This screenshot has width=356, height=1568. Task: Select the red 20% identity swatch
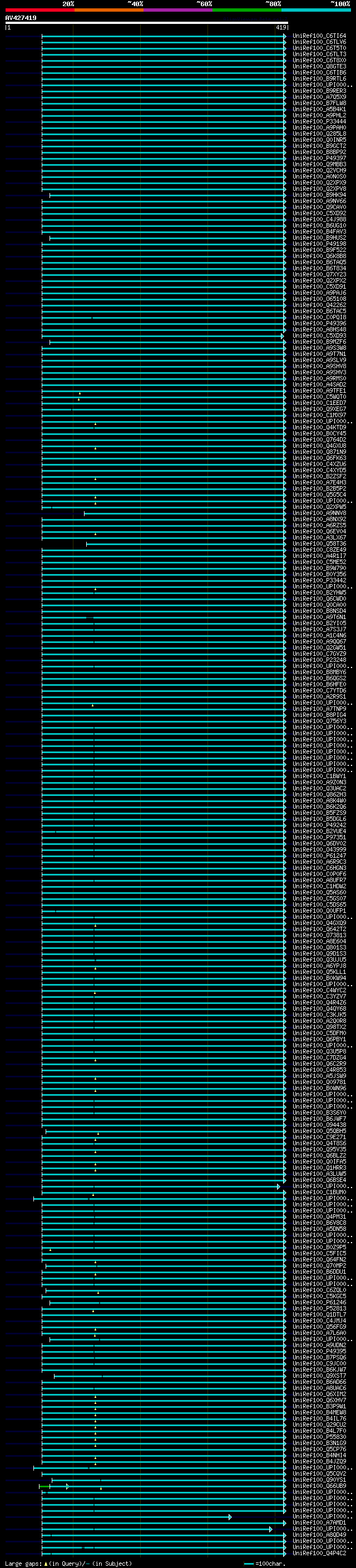[39, 10]
